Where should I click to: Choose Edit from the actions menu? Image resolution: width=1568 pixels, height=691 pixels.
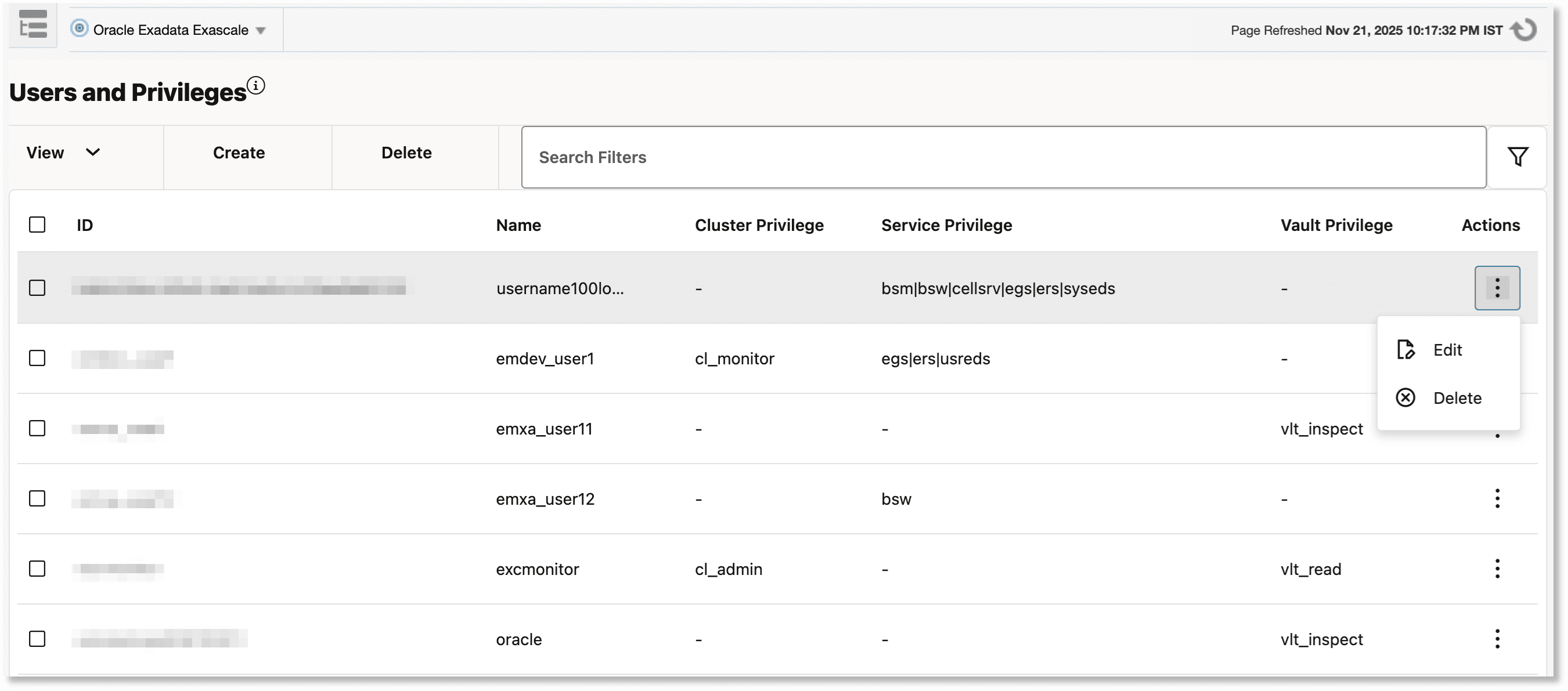click(1447, 350)
